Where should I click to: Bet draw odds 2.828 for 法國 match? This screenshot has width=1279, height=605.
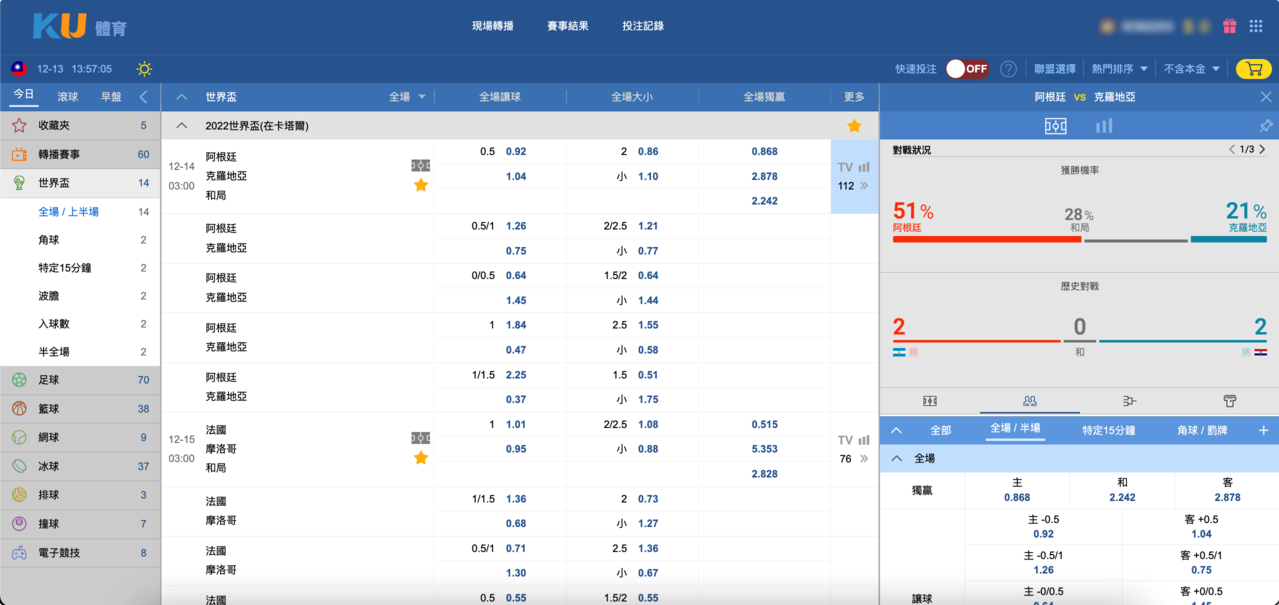click(x=764, y=474)
